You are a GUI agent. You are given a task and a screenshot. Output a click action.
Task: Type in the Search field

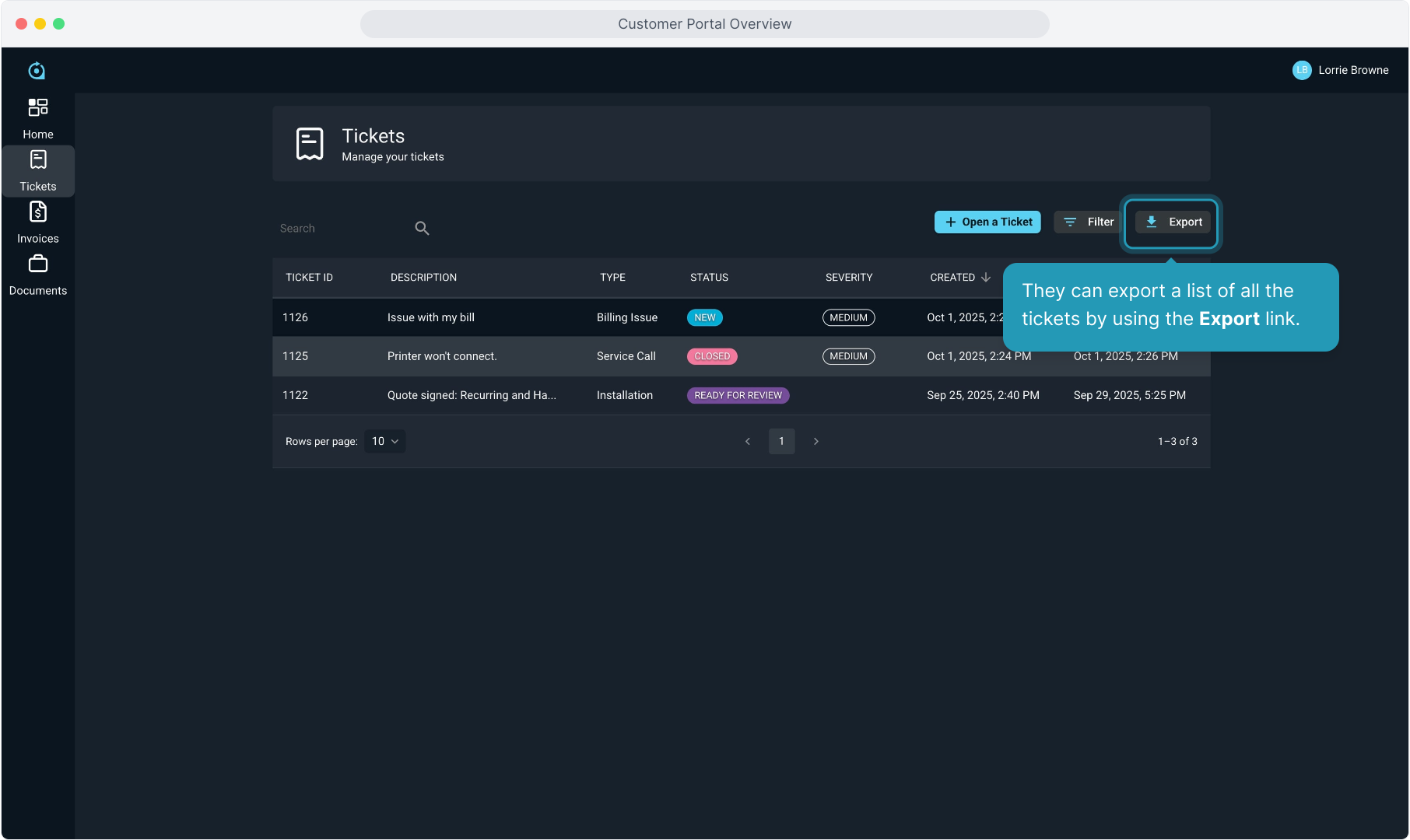point(342,228)
